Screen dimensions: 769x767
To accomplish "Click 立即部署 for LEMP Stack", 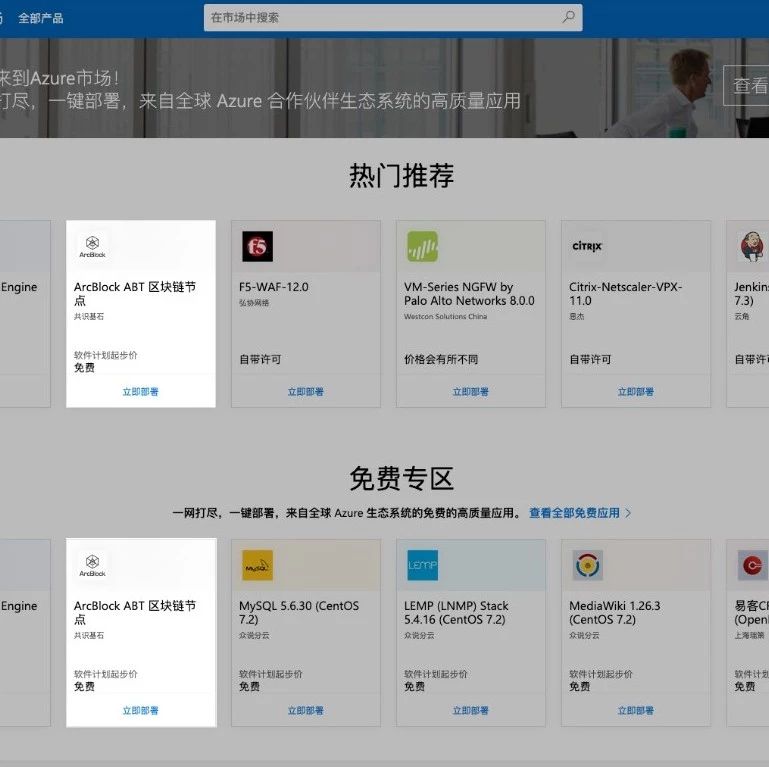I will (x=470, y=711).
